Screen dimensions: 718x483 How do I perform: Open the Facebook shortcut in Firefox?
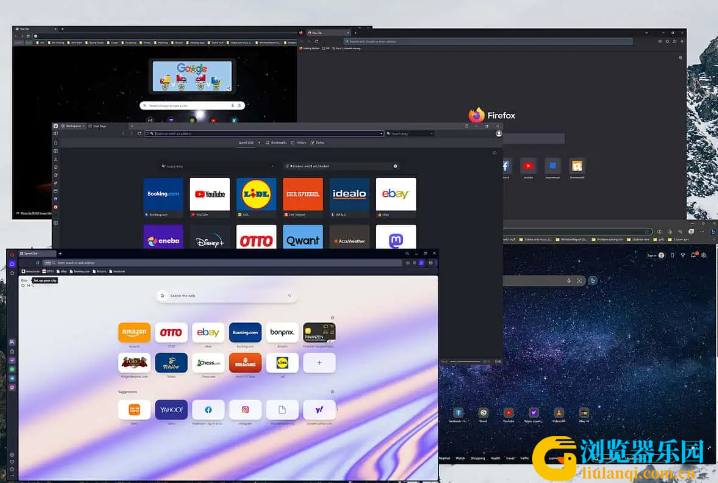point(506,166)
